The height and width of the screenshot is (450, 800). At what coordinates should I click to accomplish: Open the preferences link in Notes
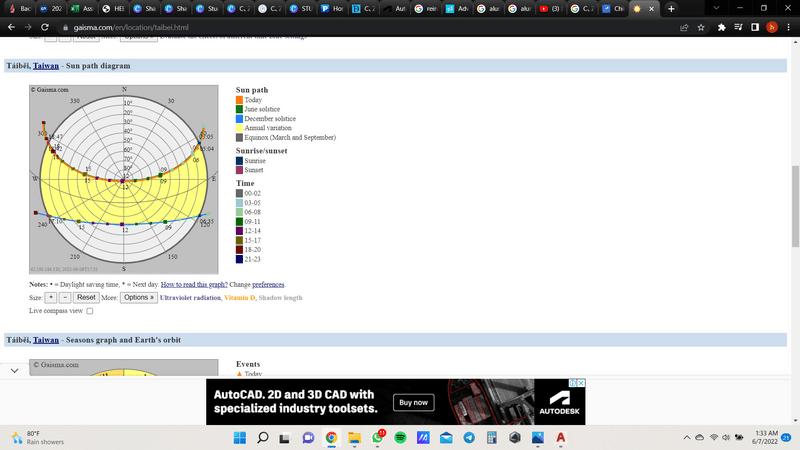(x=268, y=285)
